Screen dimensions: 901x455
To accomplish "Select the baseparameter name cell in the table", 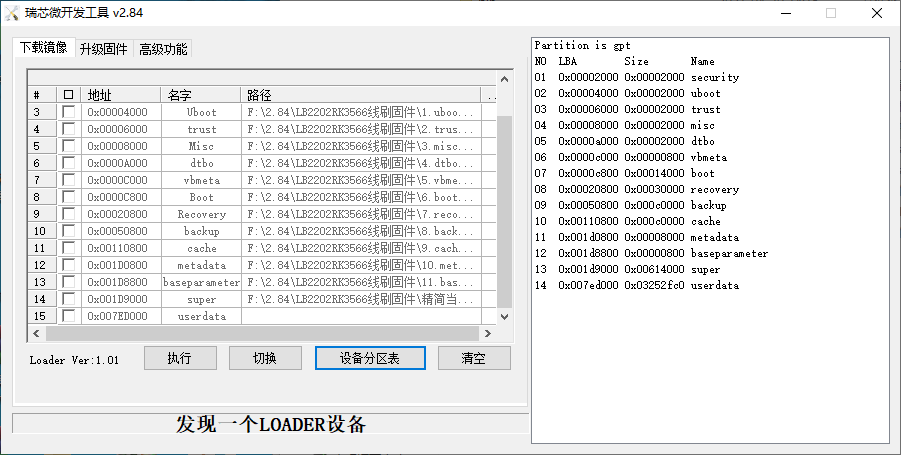I will (201, 282).
